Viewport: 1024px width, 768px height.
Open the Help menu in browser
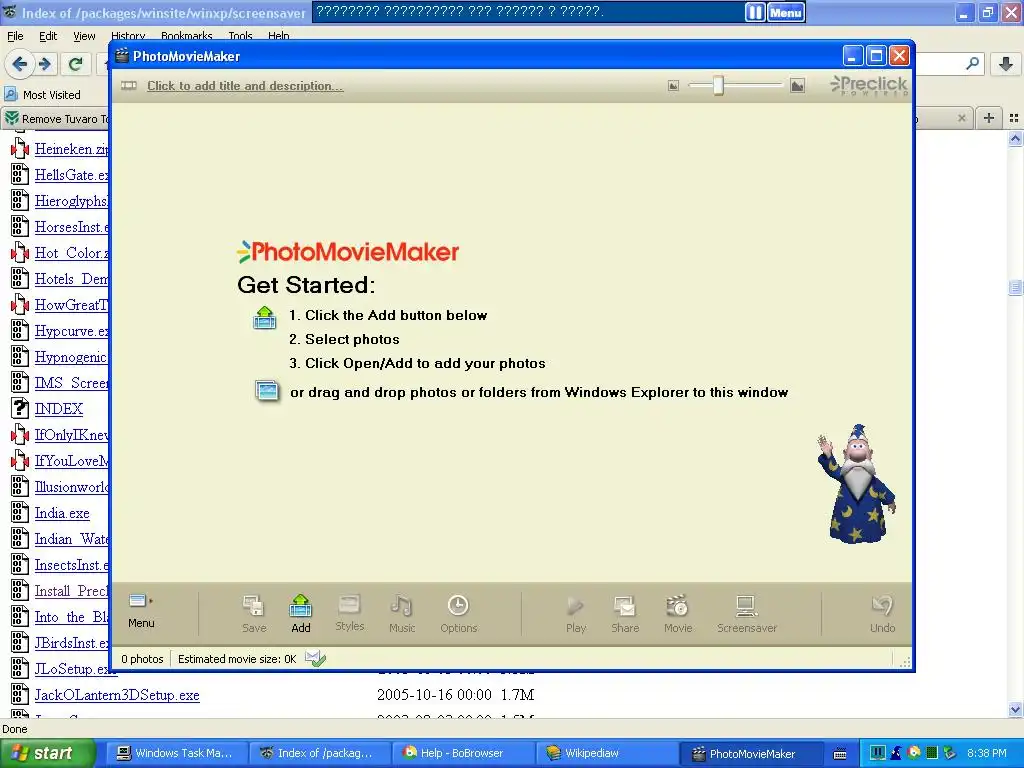pyautogui.click(x=278, y=36)
